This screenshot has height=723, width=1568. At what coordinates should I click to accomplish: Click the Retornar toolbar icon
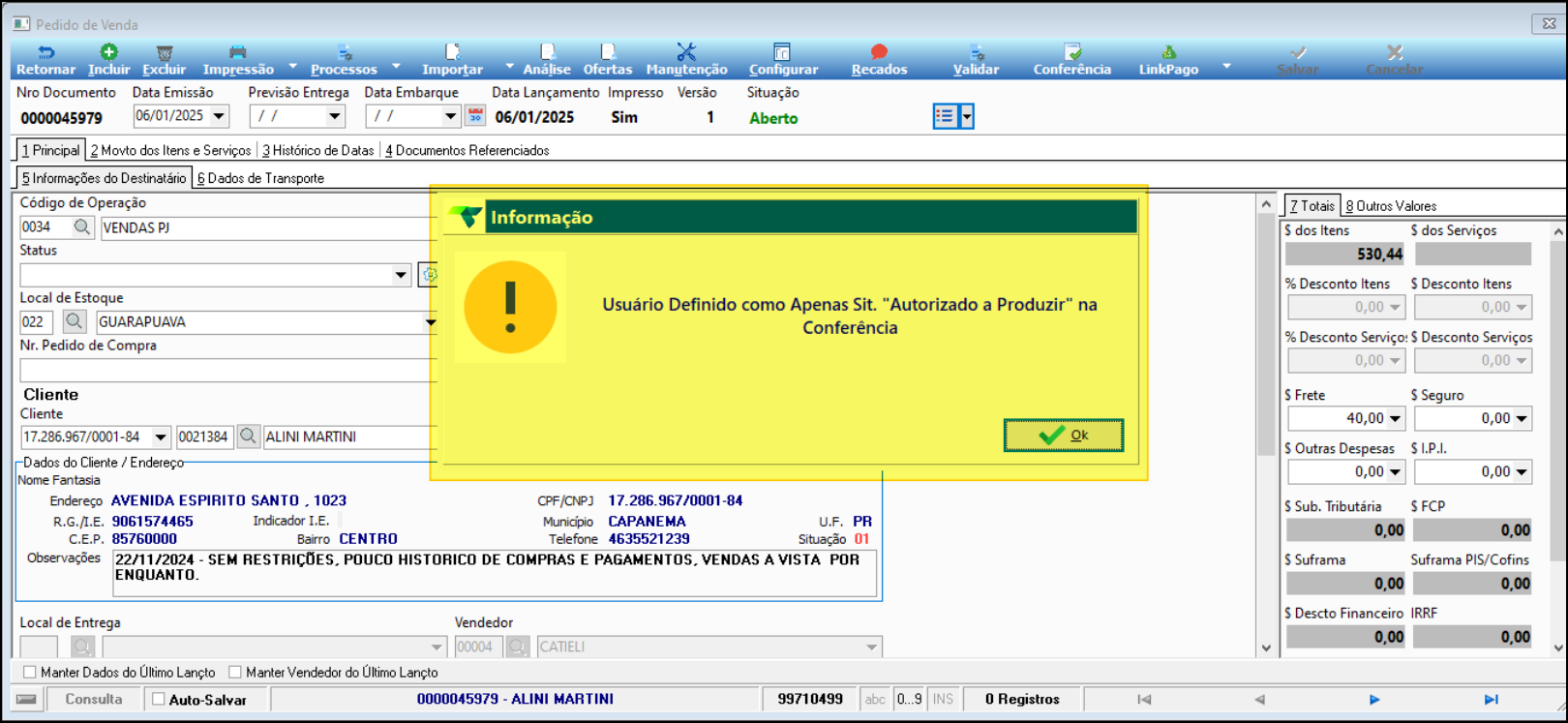coord(45,53)
